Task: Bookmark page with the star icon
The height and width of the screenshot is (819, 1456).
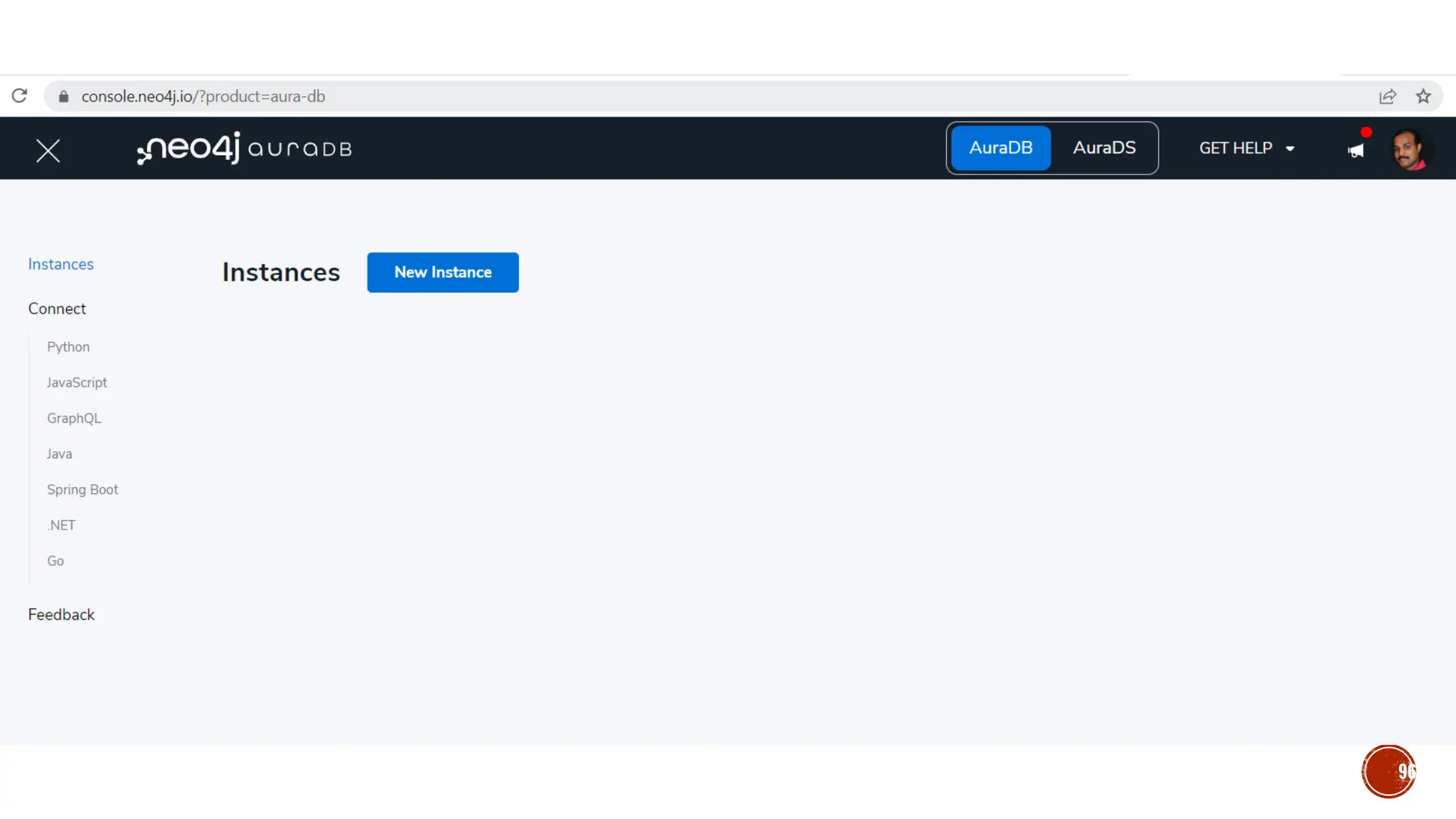Action: 1423,97
